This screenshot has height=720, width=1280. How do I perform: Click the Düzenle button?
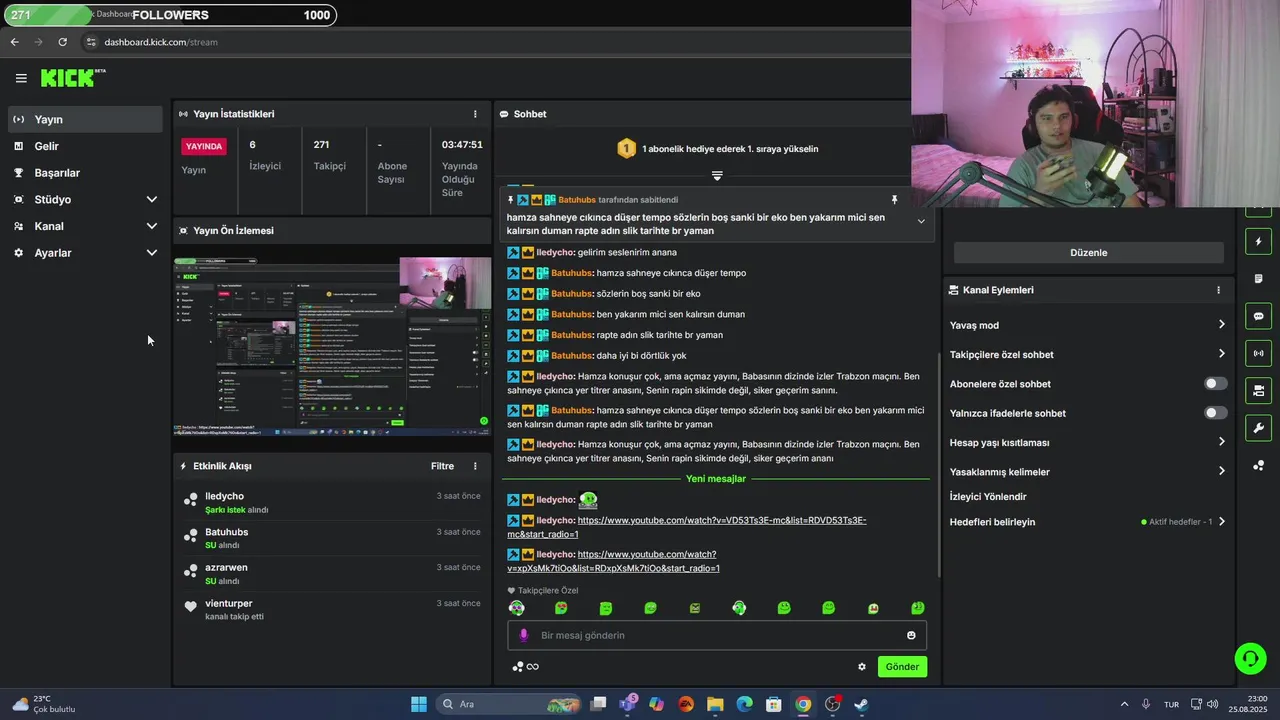(x=1088, y=253)
